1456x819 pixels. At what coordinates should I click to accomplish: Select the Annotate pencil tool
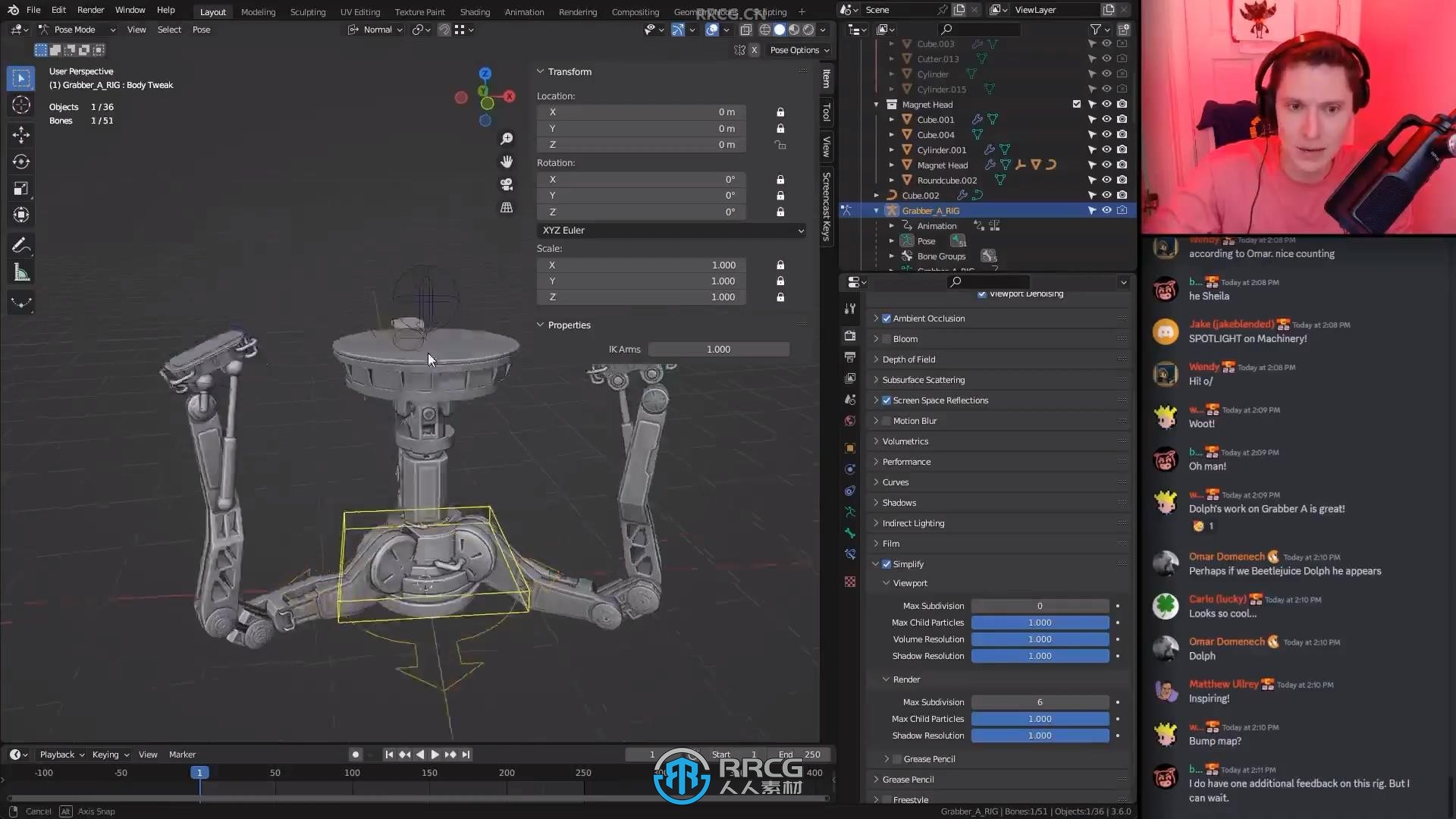point(21,245)
